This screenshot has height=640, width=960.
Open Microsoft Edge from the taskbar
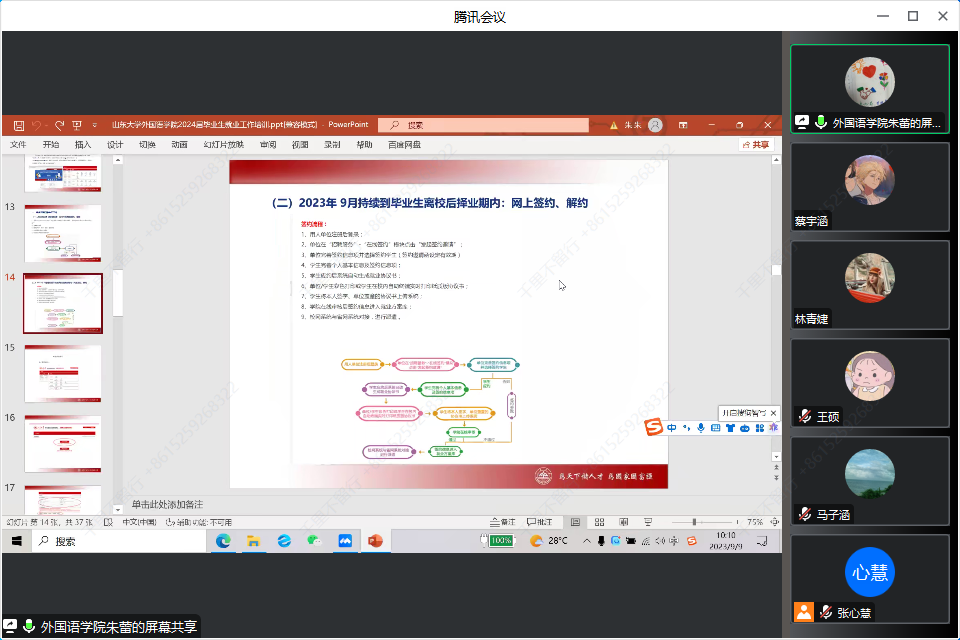(x=223, y=541)
